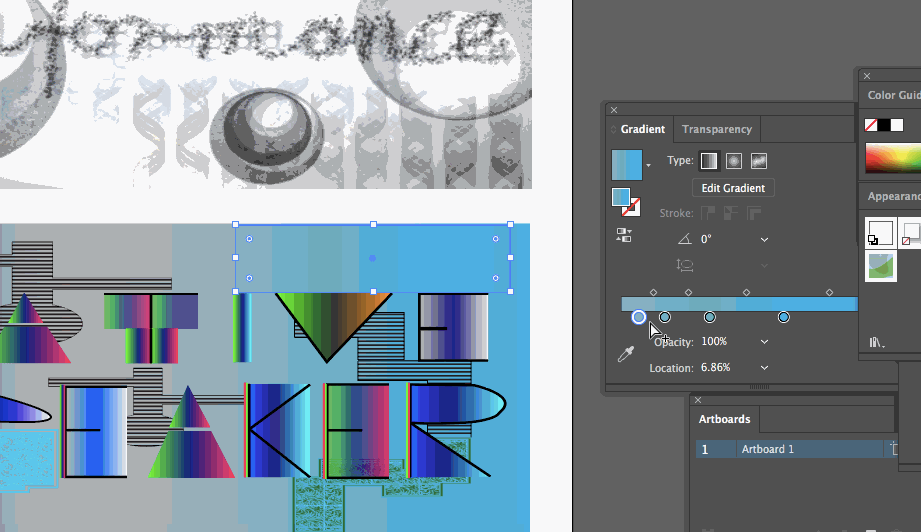Click the Reverse Gradient icon
The height and width of the screenshot is (532, 921).
(x=623, y=236)
